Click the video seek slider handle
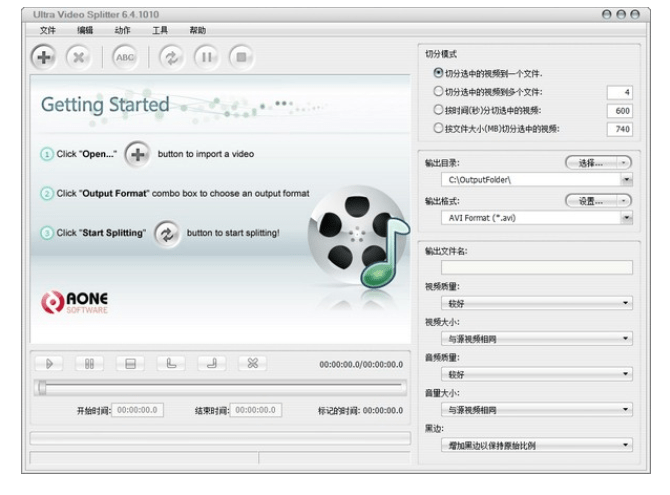 (42, 388)
